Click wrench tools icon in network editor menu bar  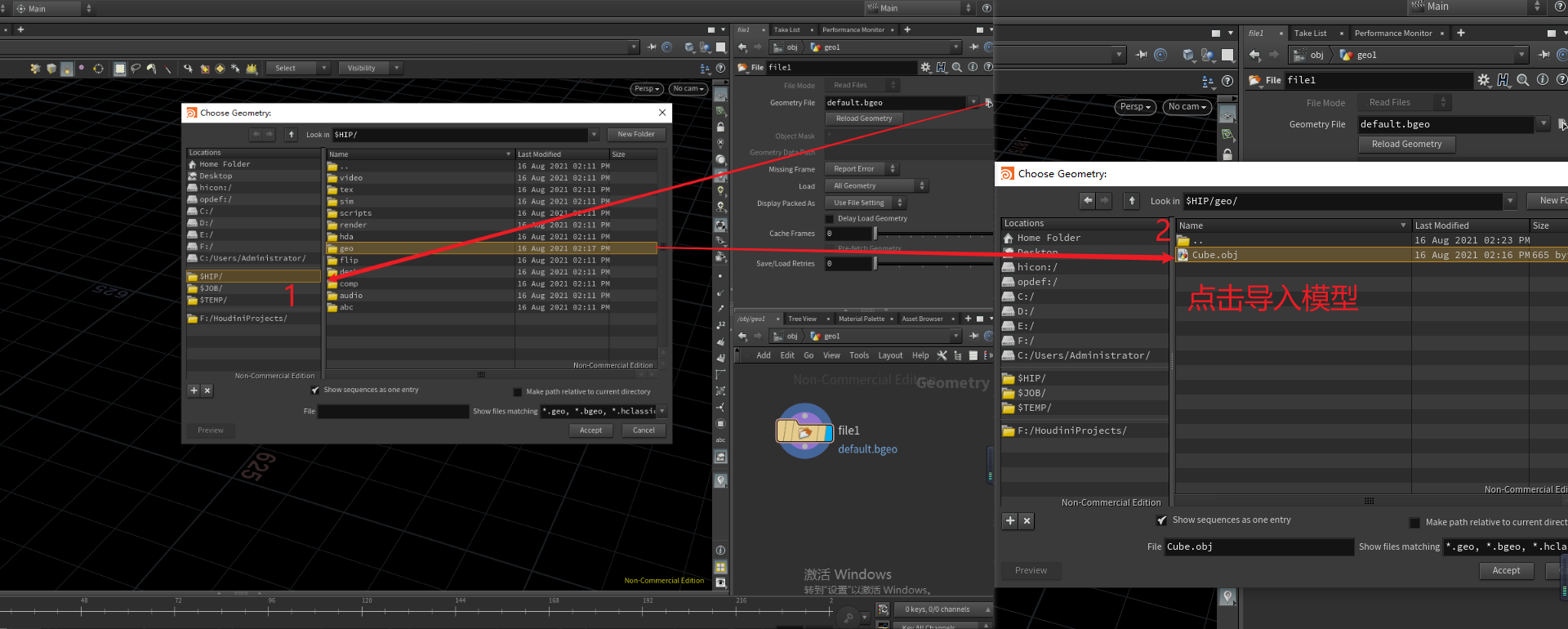(x=942, y=355)
